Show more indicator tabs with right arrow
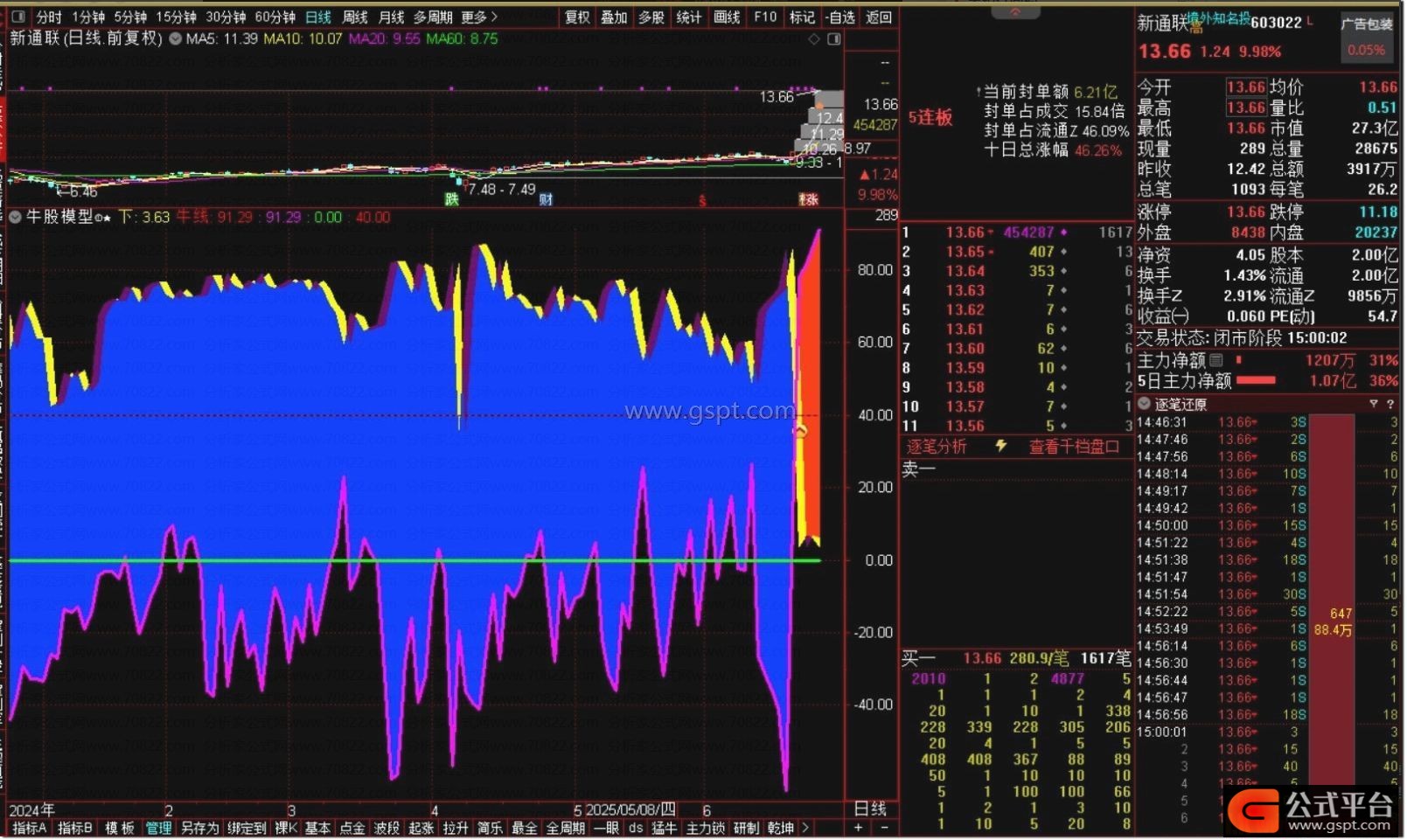Screen dimensions: 1407x840 click(805, 828)
